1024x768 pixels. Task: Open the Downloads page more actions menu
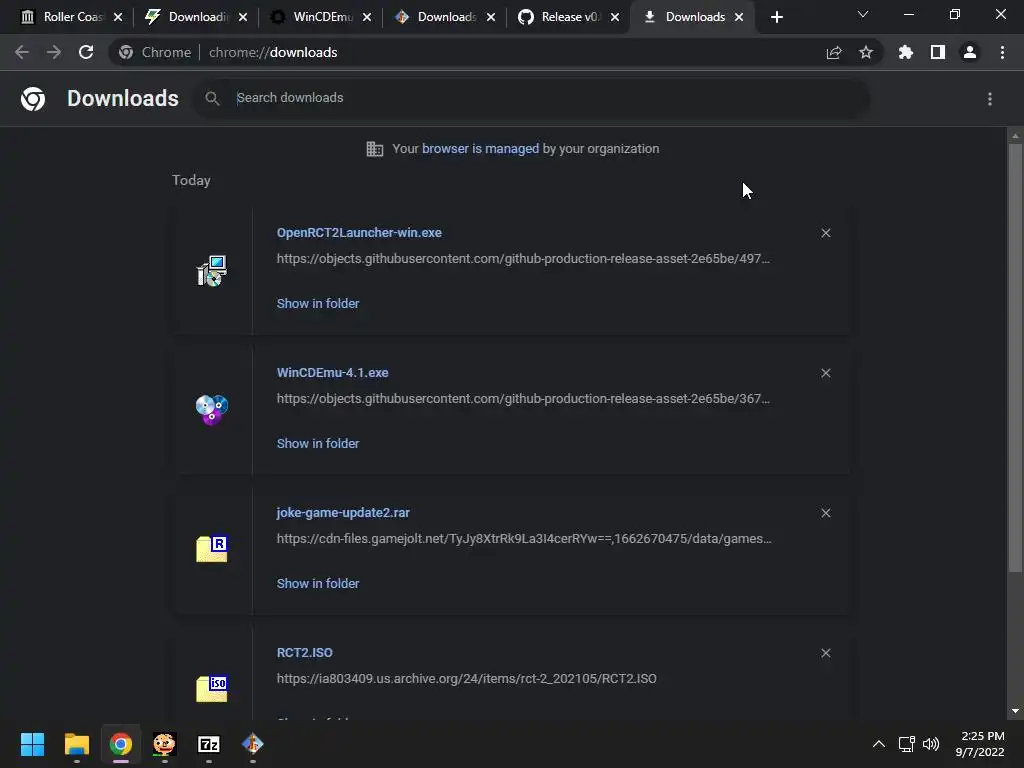[990, 99]
